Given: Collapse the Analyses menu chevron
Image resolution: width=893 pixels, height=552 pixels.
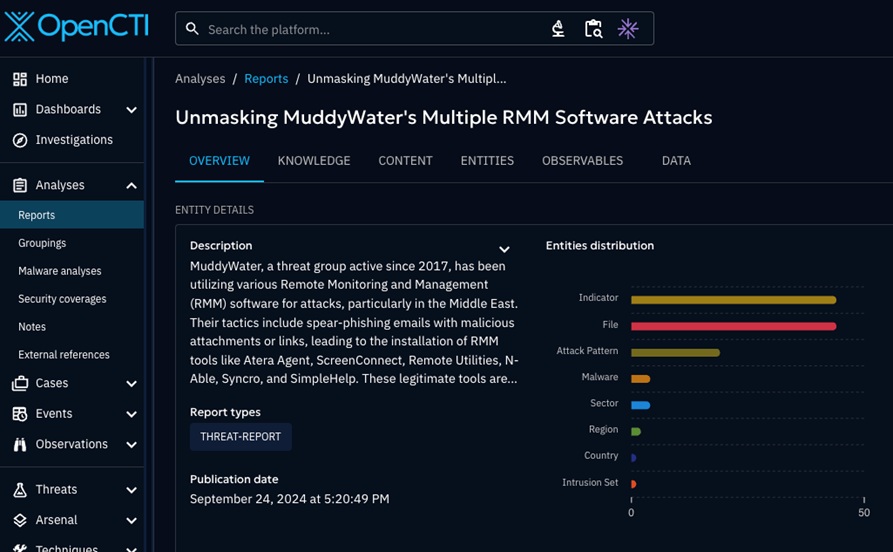Looking at the screenshot, I should coord(132,186).
